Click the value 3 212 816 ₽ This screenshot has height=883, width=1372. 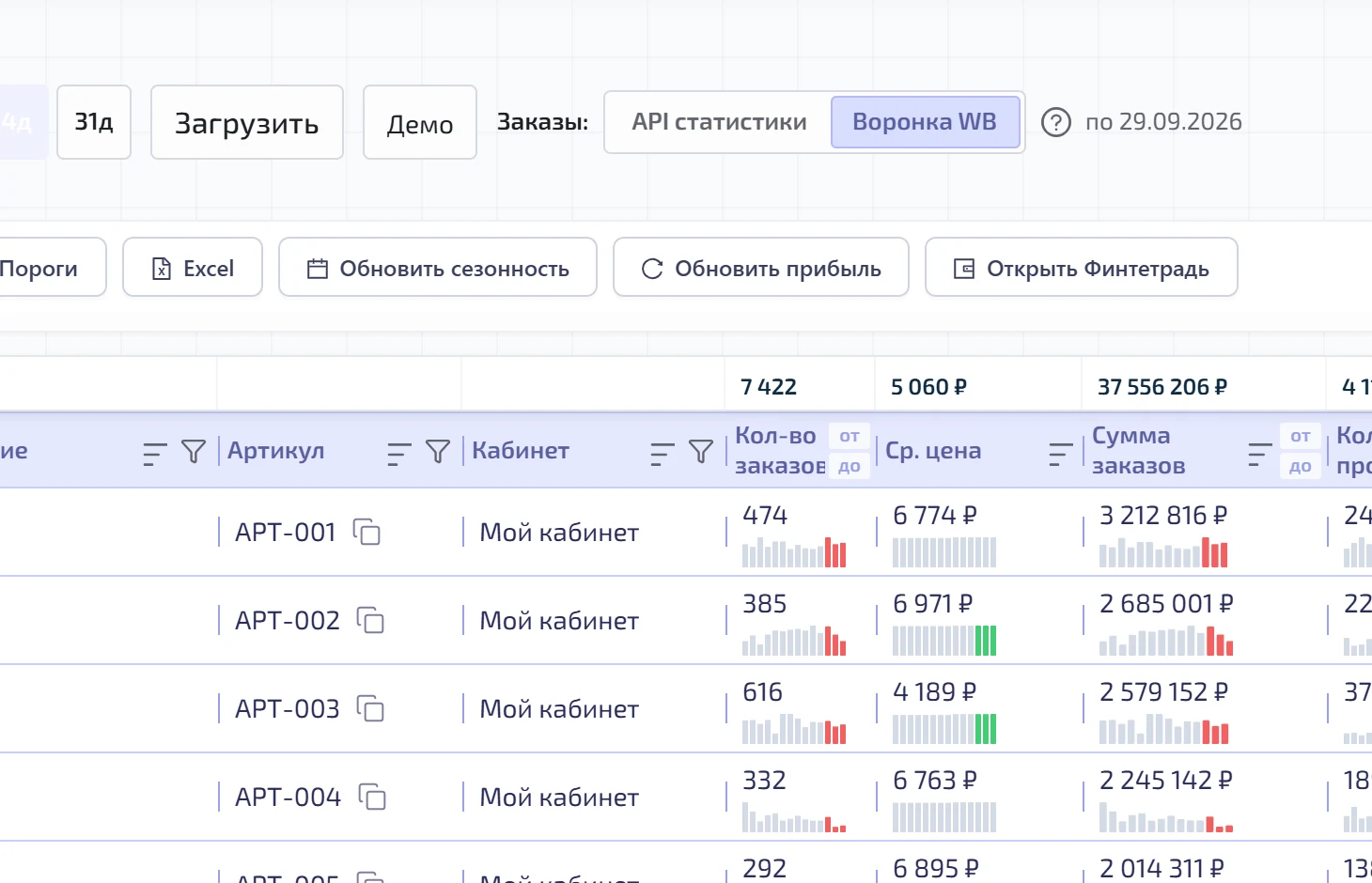(1163, 515)
